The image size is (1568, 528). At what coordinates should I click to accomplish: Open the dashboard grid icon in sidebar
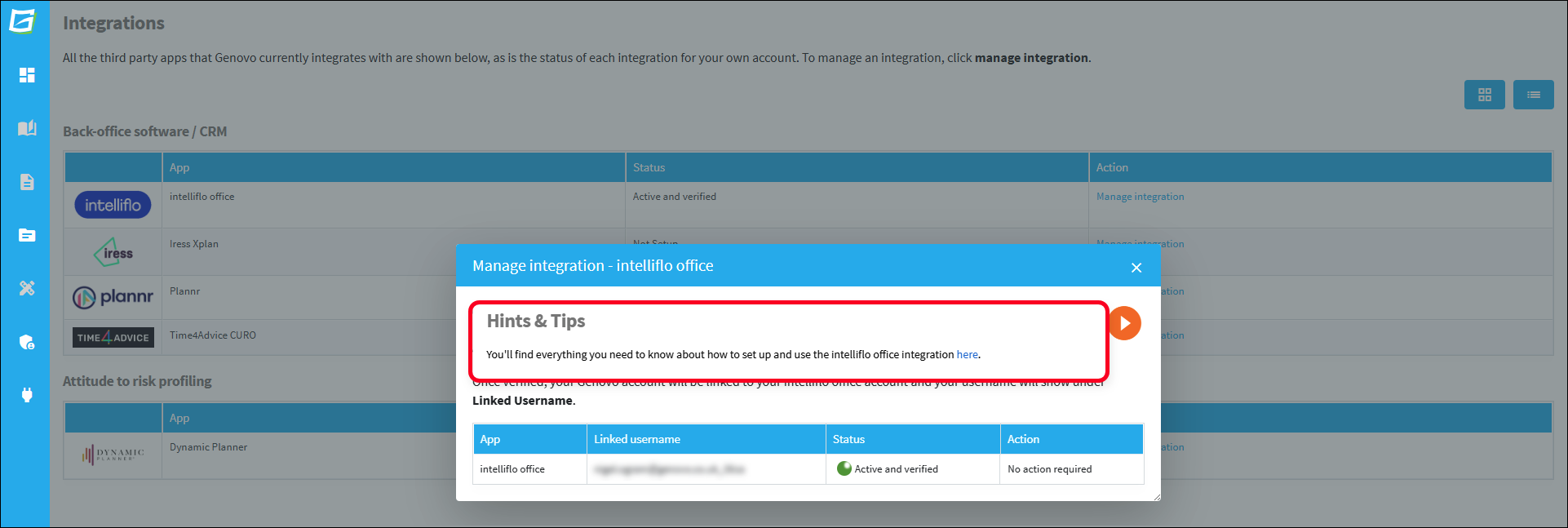click(x=27, y=75)
